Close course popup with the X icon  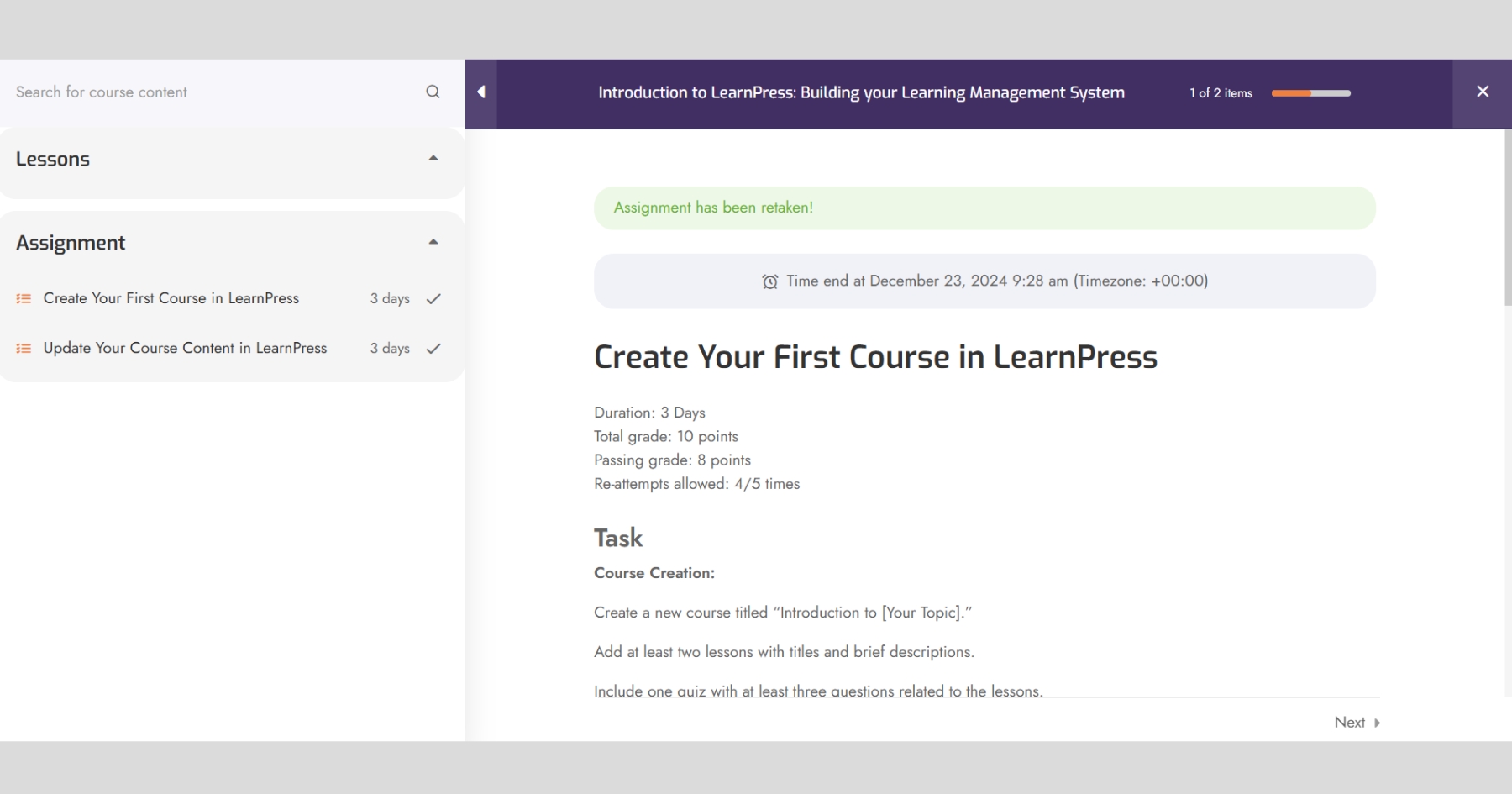(1483, 92)
